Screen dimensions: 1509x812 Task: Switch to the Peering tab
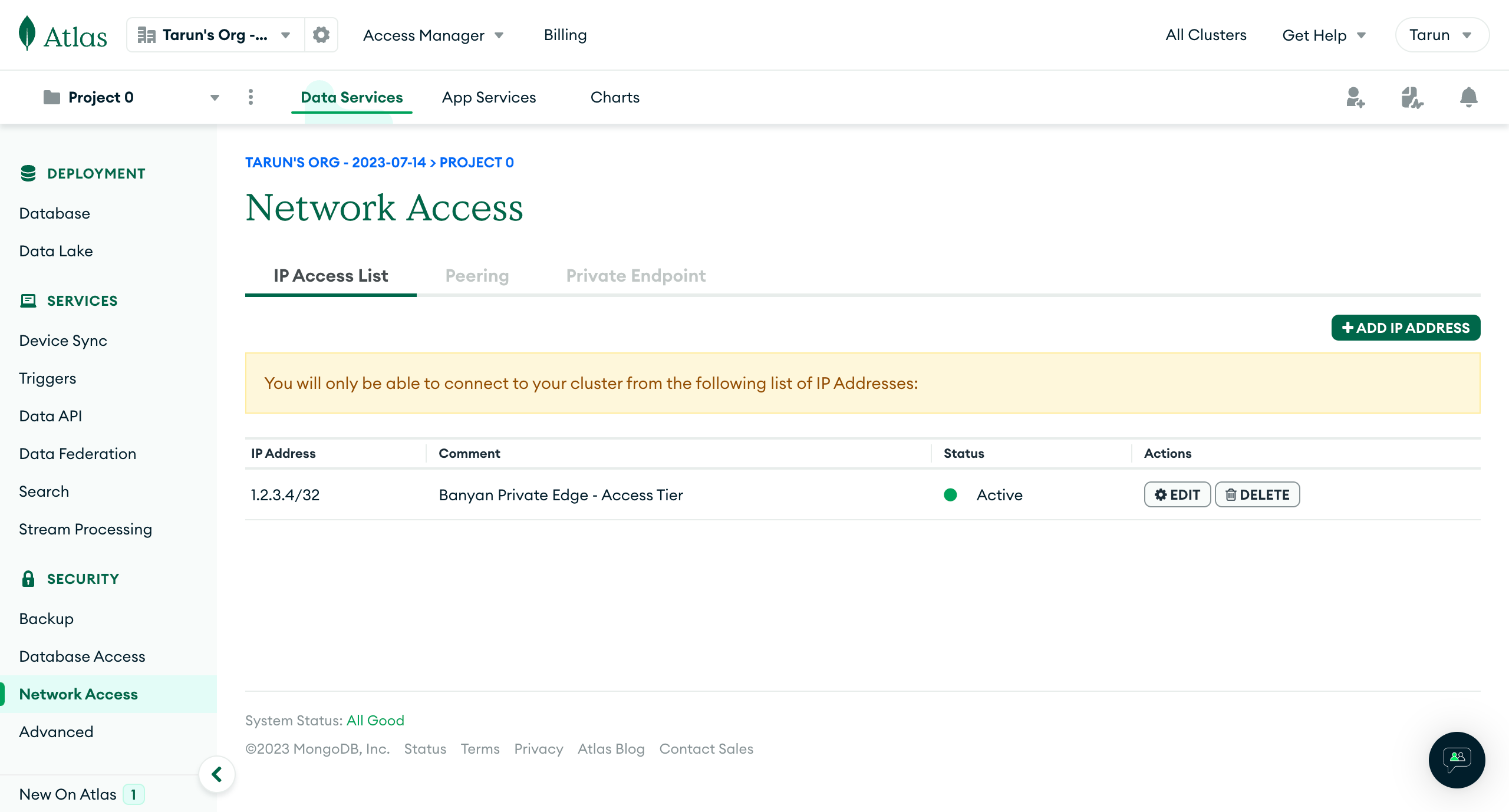click(x=477, y=276)
